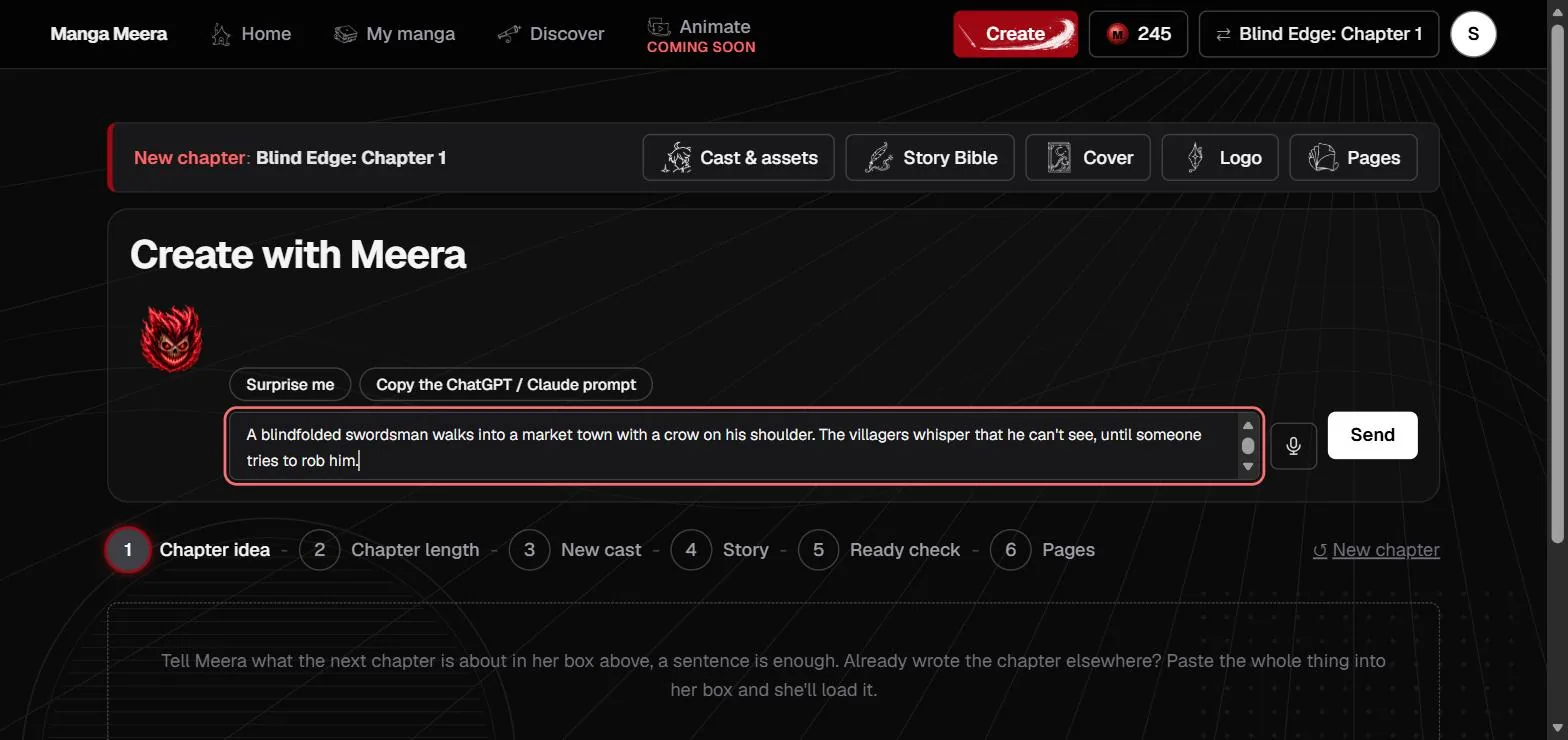Click the New chapter reset link
Viewport: 1568px width, 740px height.
click(1376, 550)
